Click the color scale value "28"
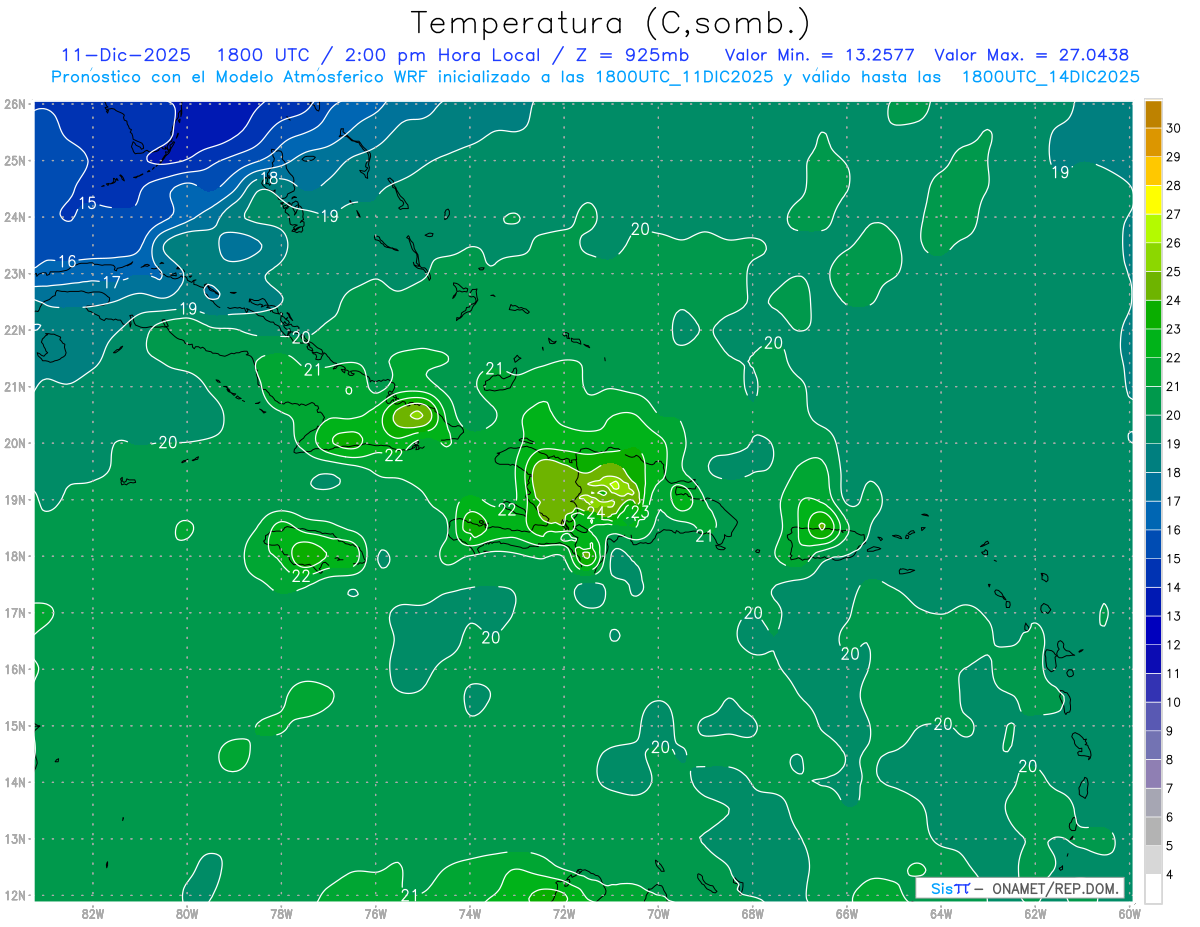The height and width of the screenshot is (927, 1200). pos(1173,186)
